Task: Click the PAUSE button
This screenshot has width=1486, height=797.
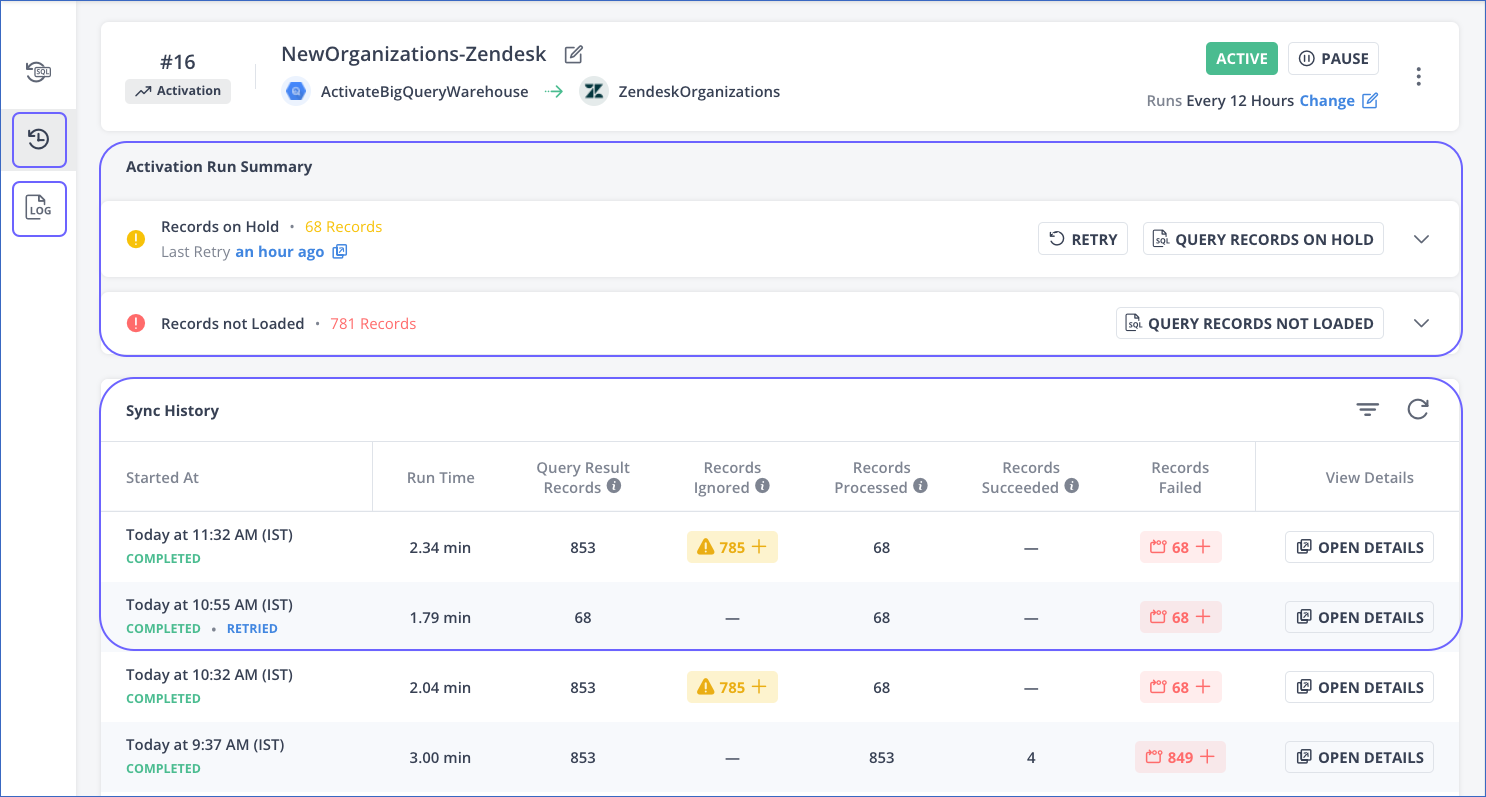Action: click(x=1333, y=58)
